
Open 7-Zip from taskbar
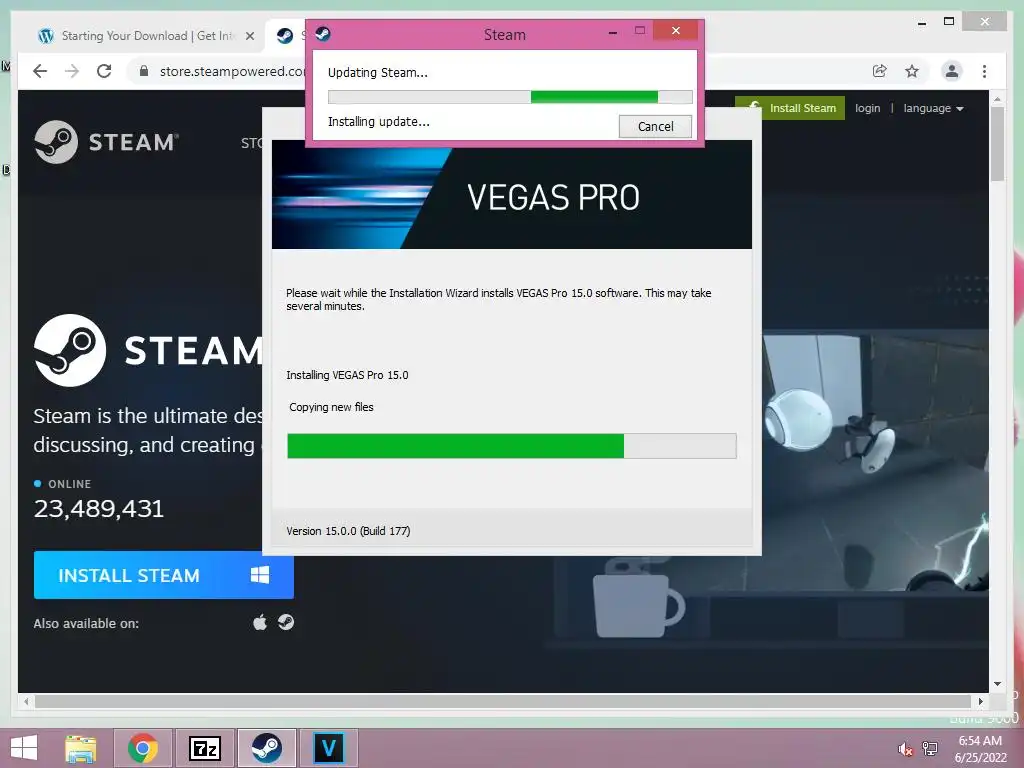(204, 748)
